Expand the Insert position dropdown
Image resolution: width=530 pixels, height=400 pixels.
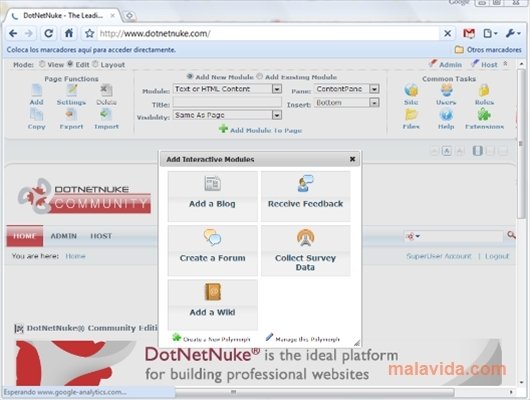tap(374, 102)
